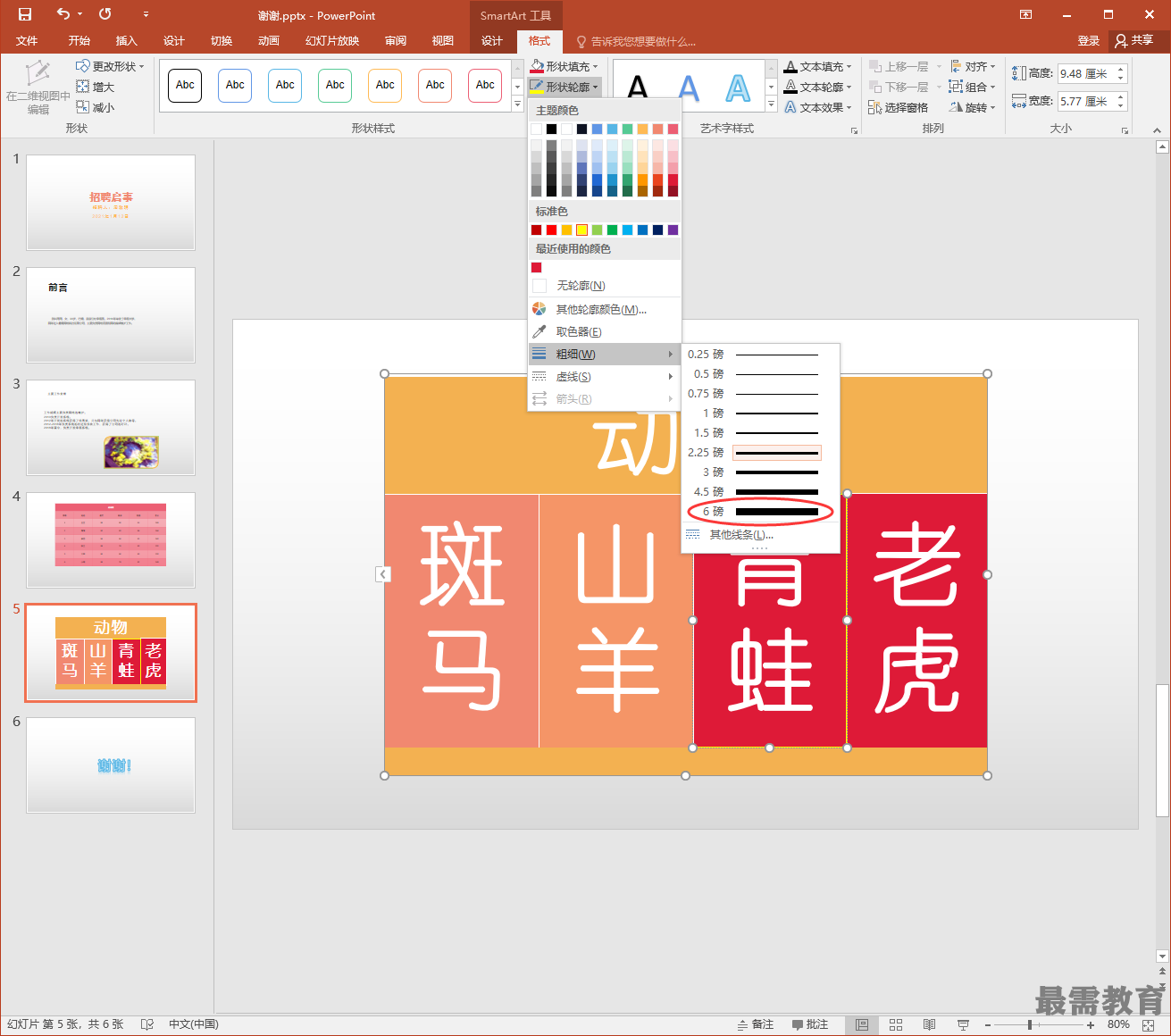The width and height of the screenshot is (1171, 1036).
Task: Switch to the 审阅 review tab
Action: [x=396, y=41]
